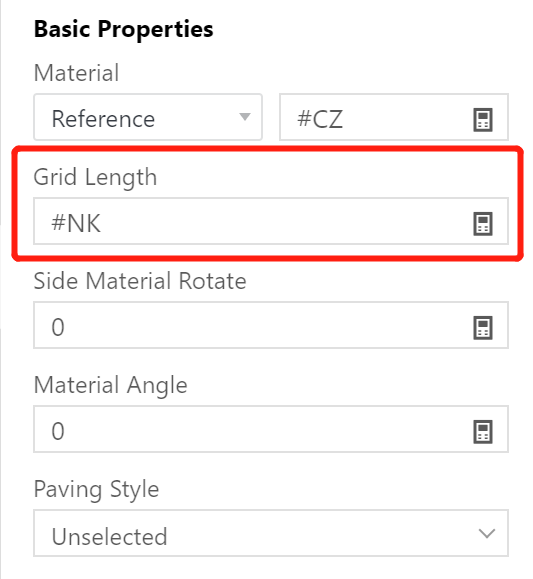Image resolution: width=533 pixels, height=579 pixels.
Task: Click the Grid Length label
Action: [x=95, y=178]
